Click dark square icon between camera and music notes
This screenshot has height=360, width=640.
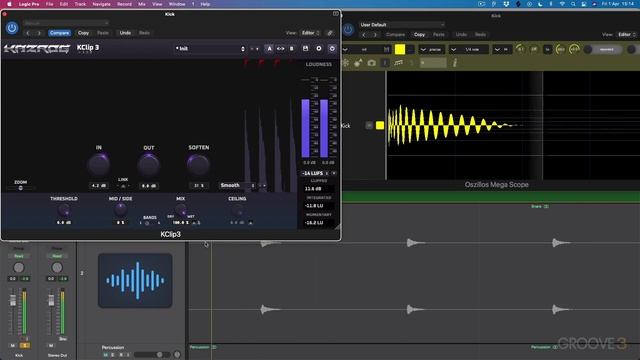pyautogui.click(x=385, y=63)
